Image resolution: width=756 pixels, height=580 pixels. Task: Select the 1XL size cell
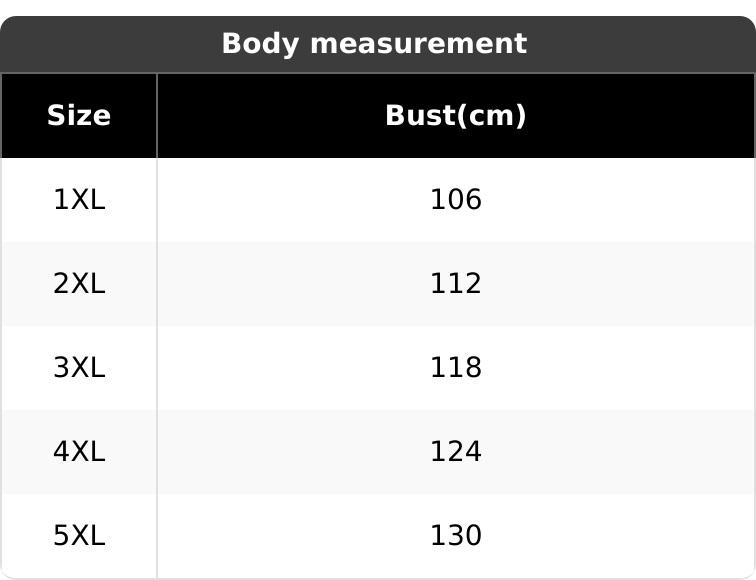coord(79,200)
